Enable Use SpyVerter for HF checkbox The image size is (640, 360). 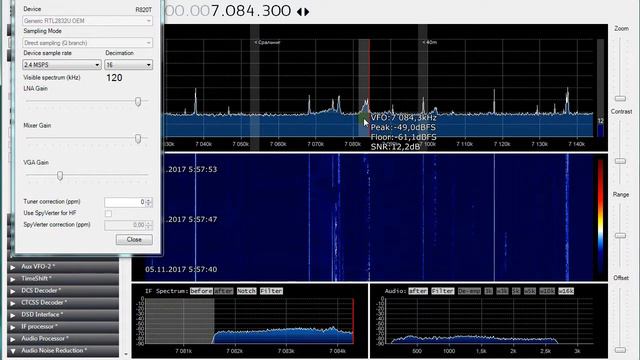[108, 213]
